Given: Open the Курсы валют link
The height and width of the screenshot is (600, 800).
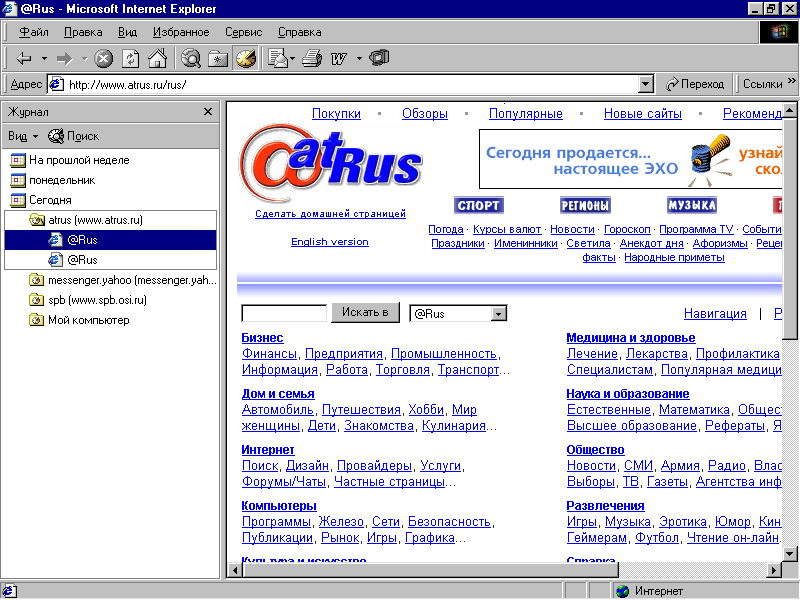Looking at the screenshot, I should pyautogui.click(x=507, y=230).
